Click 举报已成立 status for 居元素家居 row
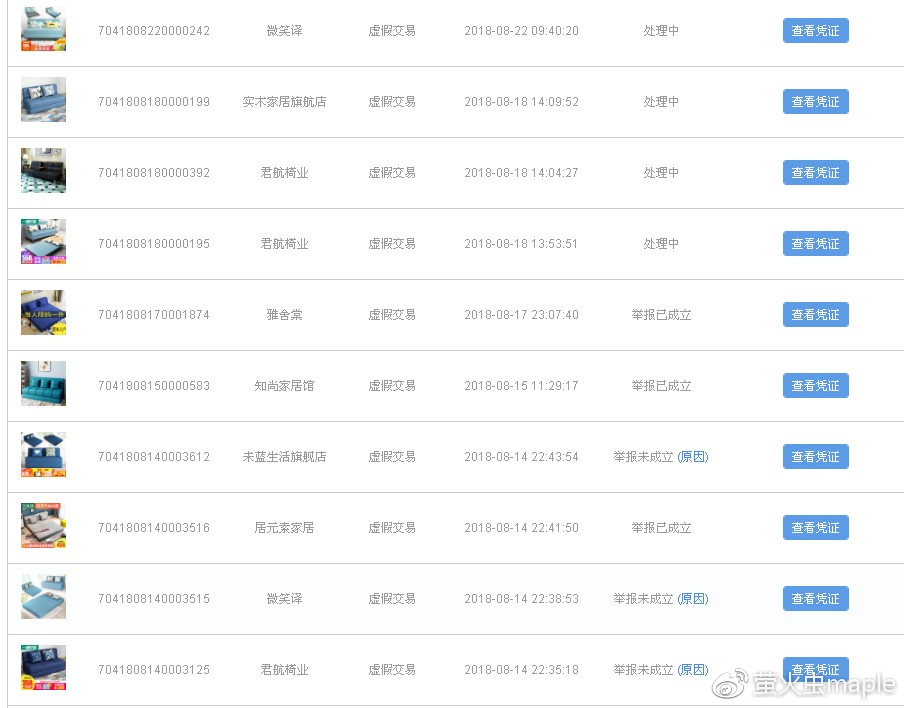 (661, 527)
